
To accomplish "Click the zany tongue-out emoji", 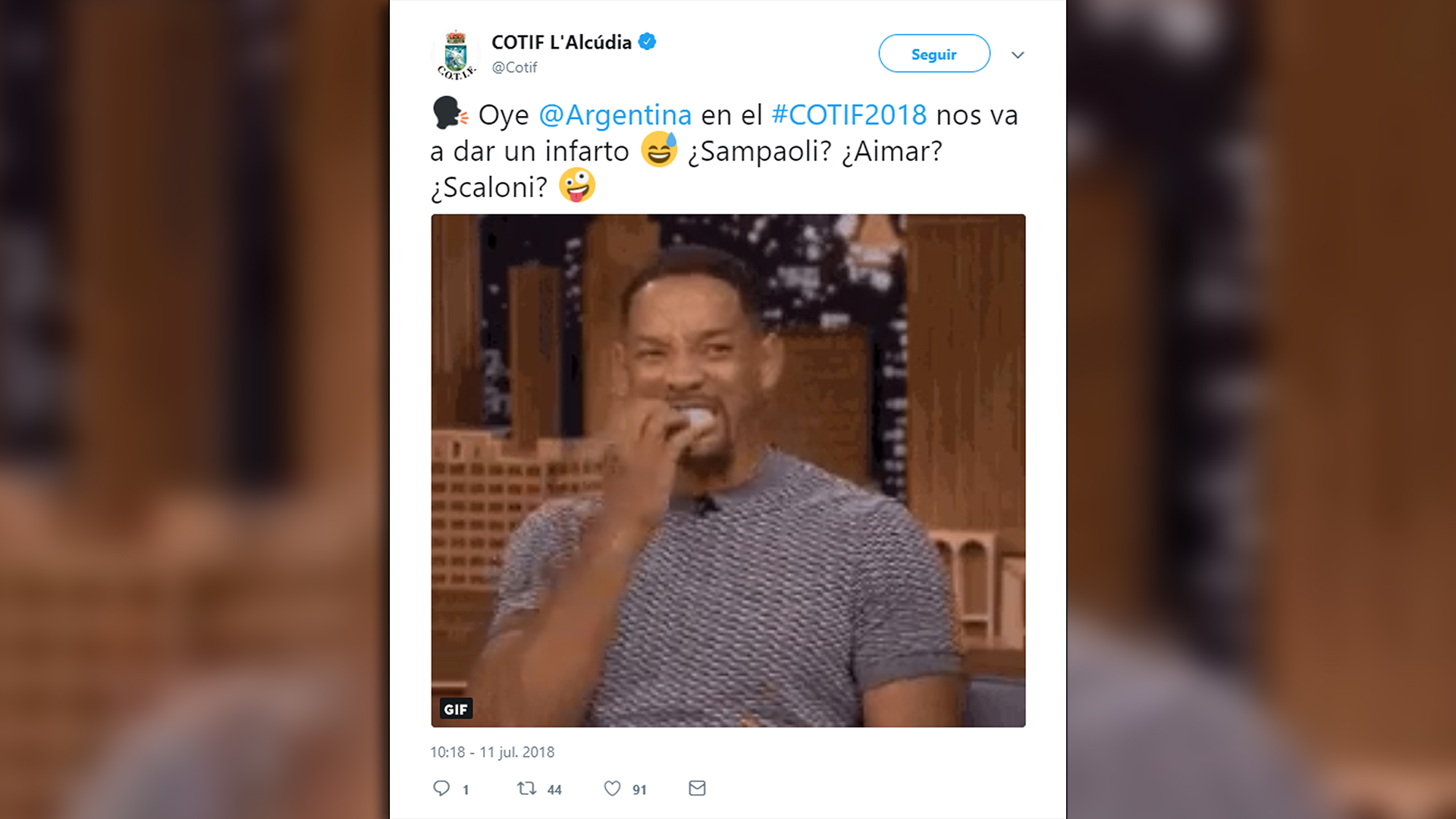I will [577, 185].
